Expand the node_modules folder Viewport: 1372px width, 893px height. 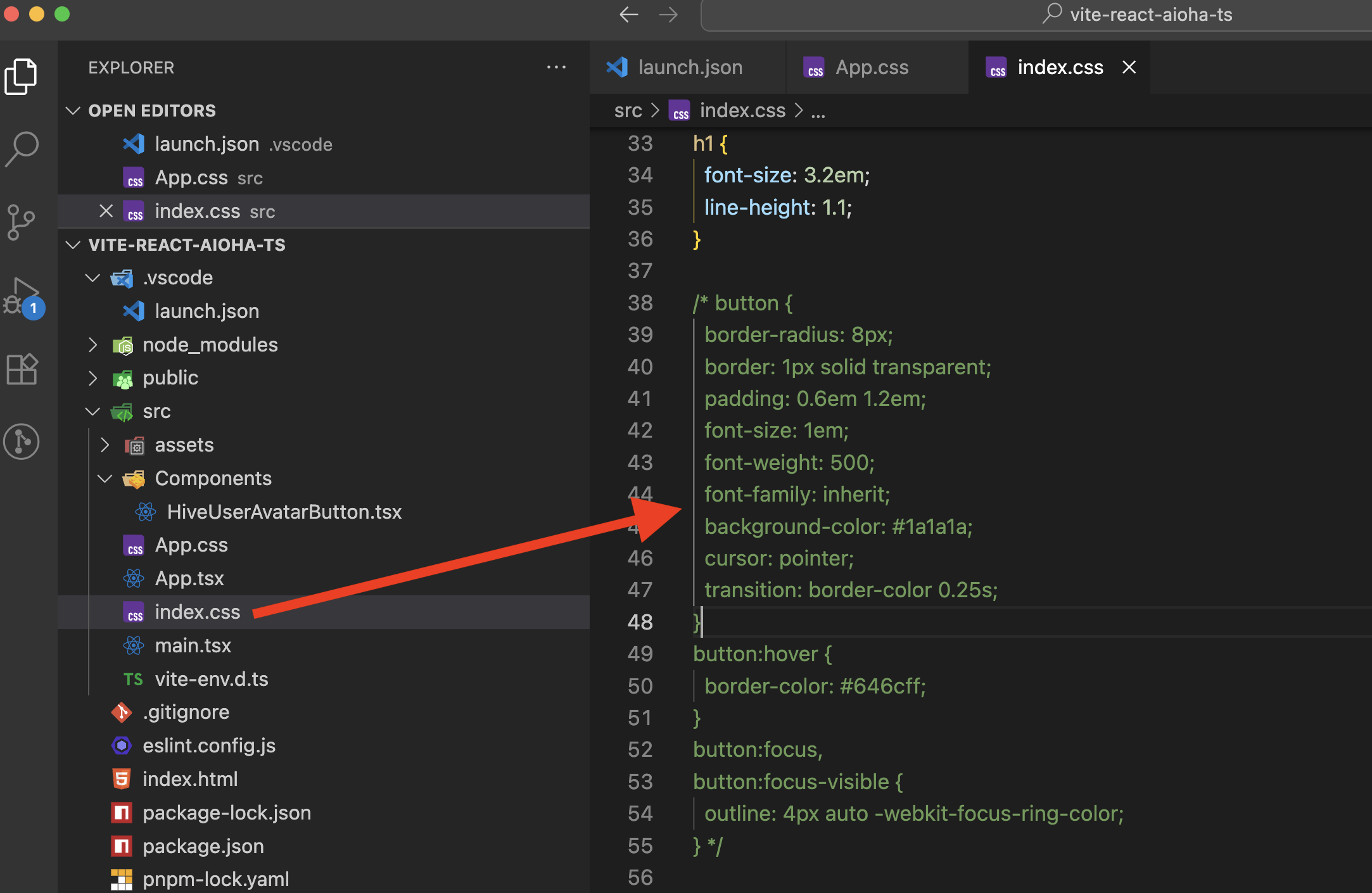point(92,345)
